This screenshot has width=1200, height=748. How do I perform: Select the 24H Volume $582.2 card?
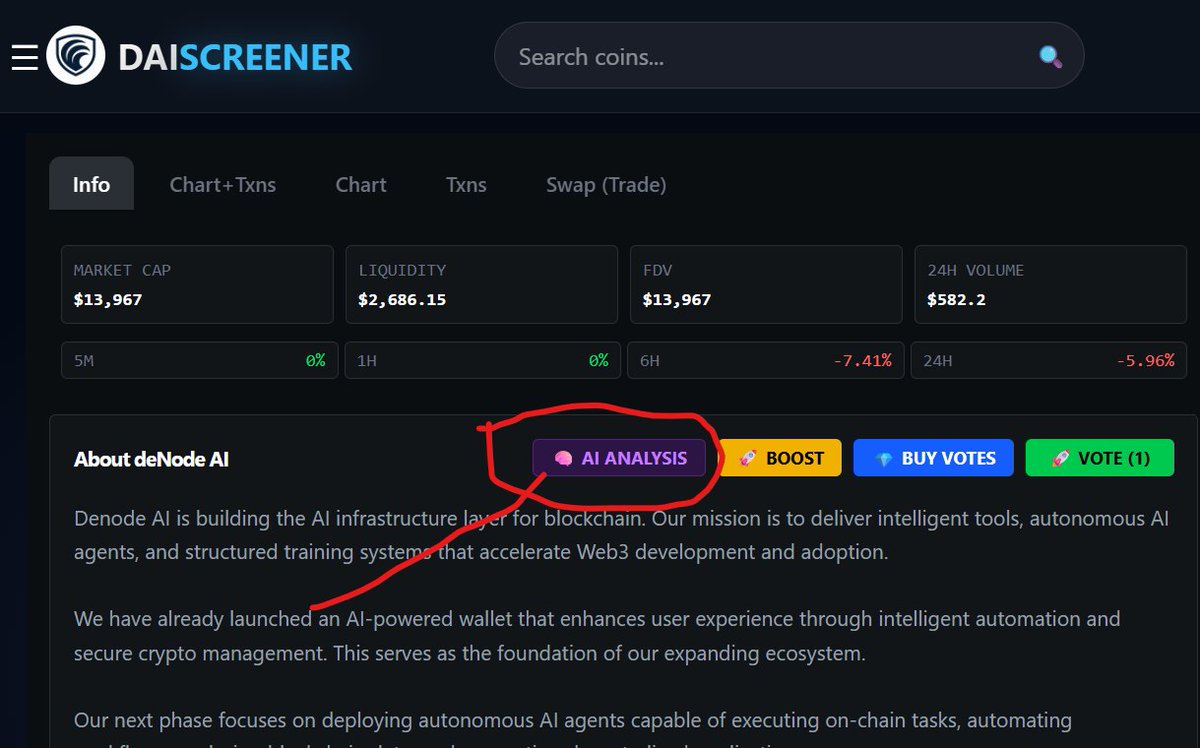1051,285
